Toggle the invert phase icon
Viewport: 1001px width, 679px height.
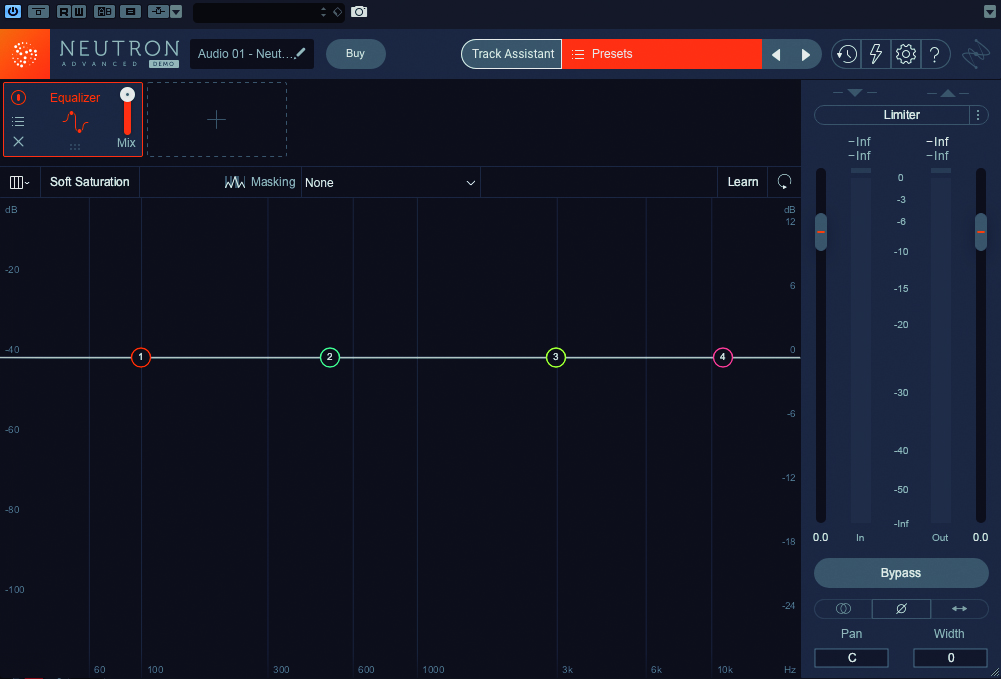(x=901, y=609)
